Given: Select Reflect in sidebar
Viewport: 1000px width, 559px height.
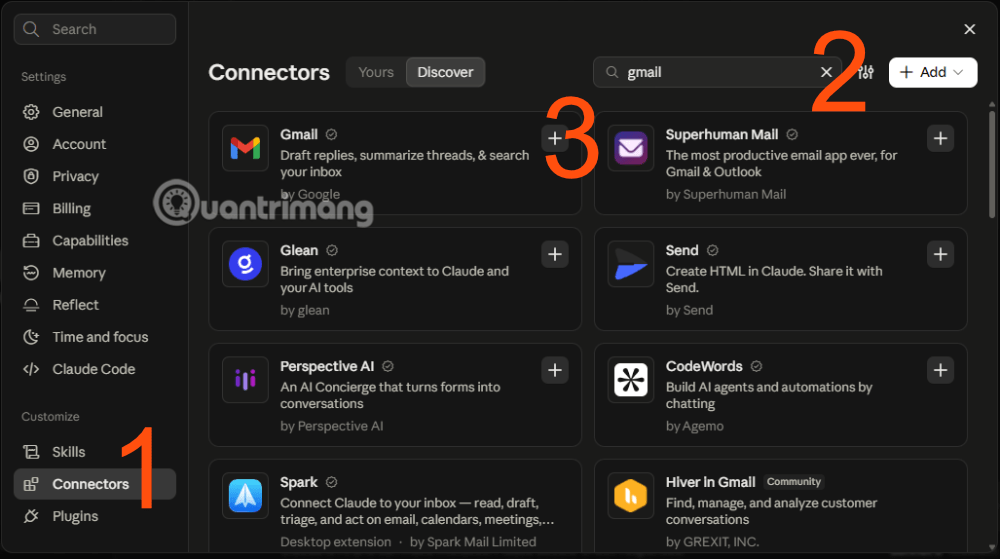Looking at the screenshot, I should [x=94, y=305].
